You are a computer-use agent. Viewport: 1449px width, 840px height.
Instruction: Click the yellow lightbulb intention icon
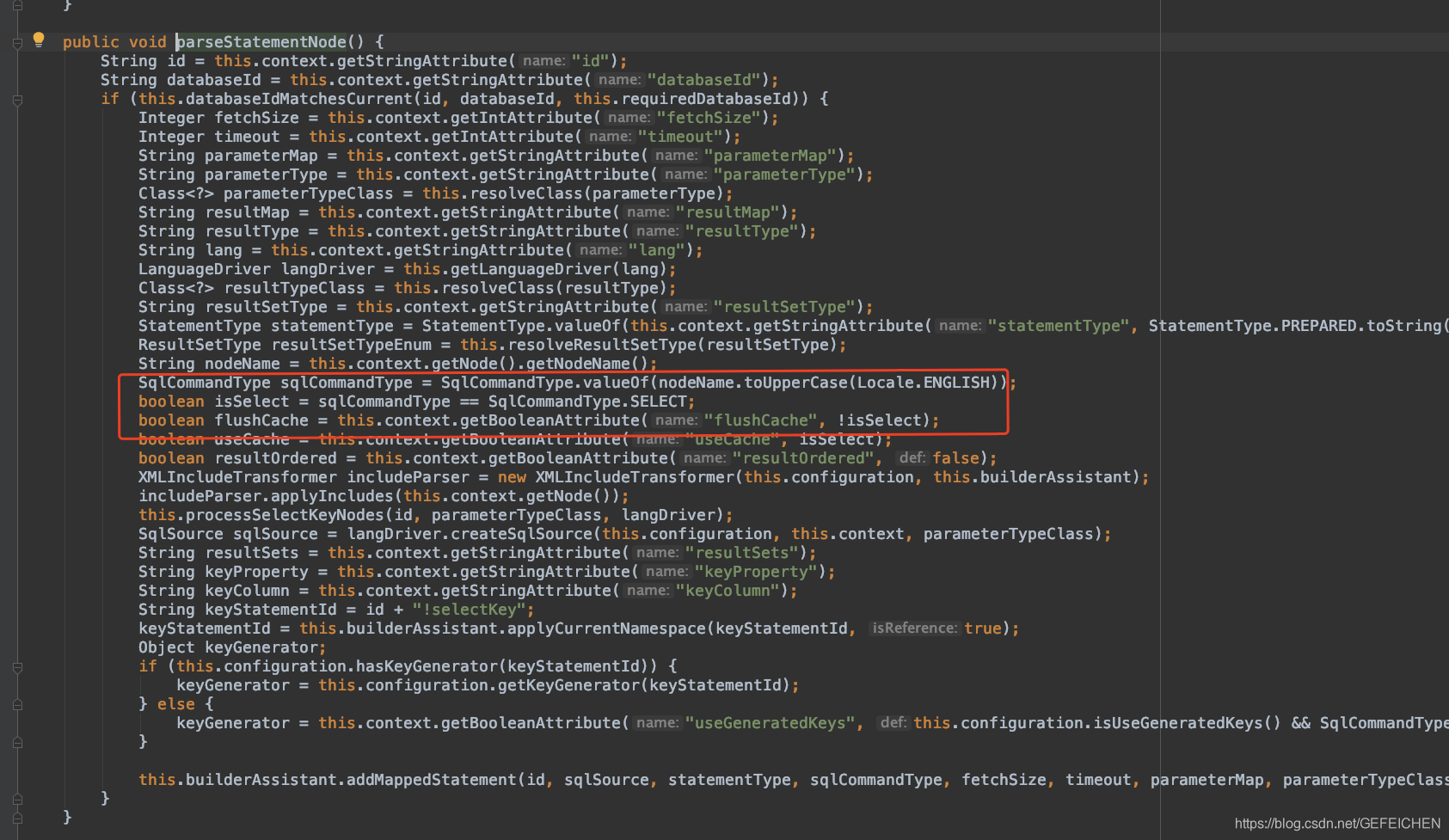tap(39, 39)
